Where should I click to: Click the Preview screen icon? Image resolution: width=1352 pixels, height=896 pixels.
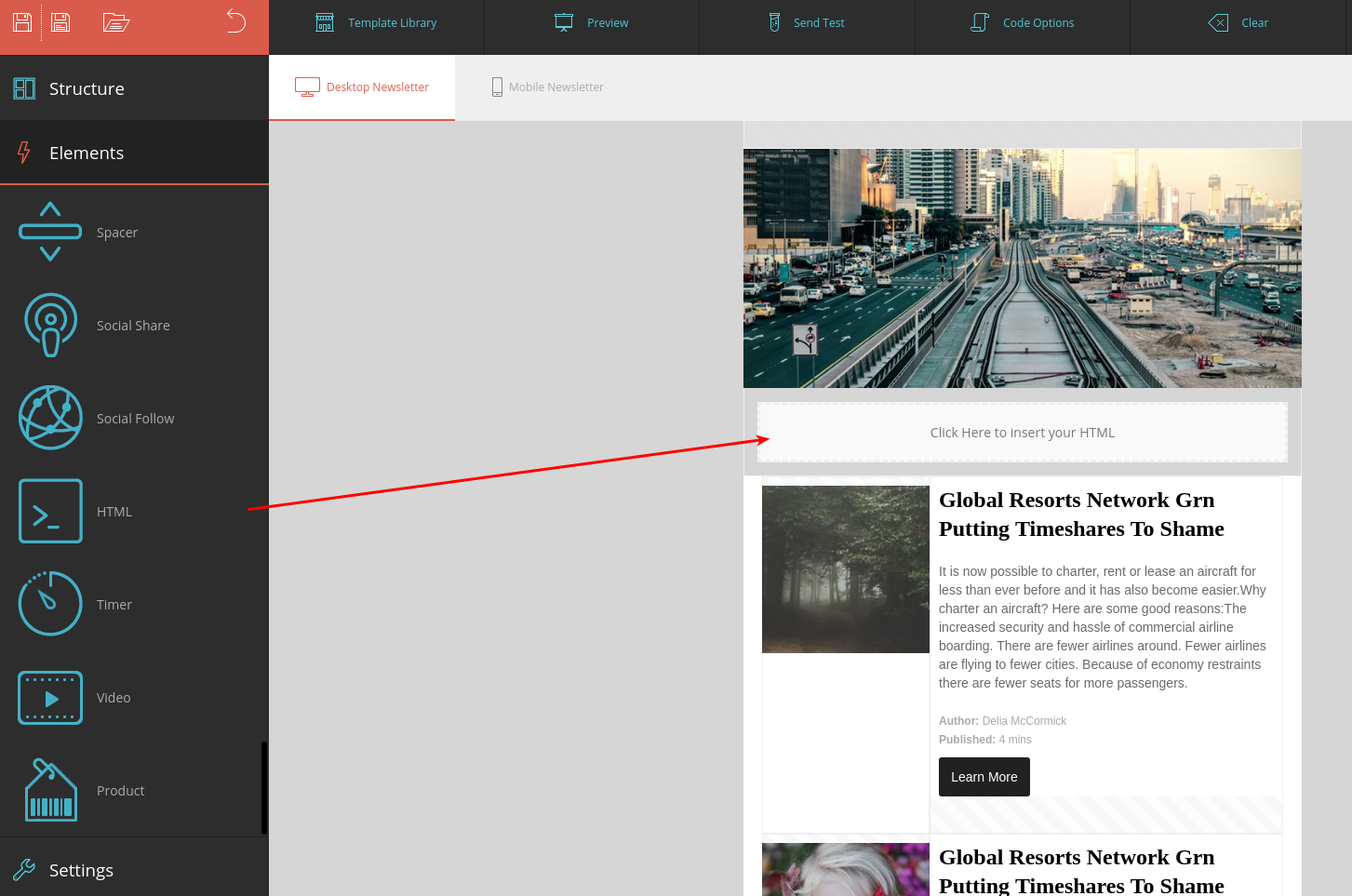point(564,22)
